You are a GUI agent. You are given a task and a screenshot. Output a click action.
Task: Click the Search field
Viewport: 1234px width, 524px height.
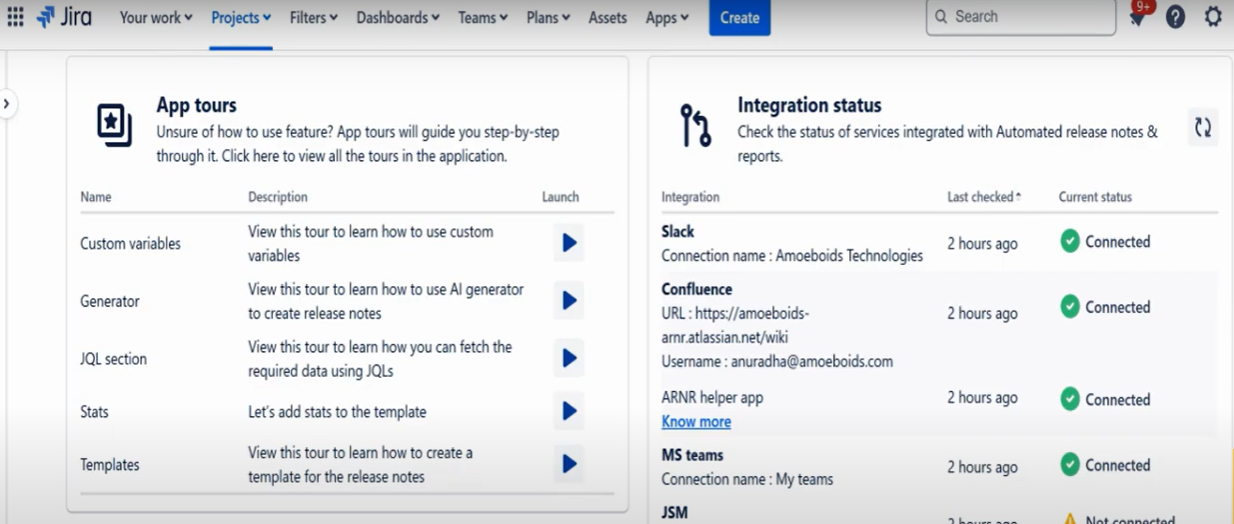coord(1021,17)
